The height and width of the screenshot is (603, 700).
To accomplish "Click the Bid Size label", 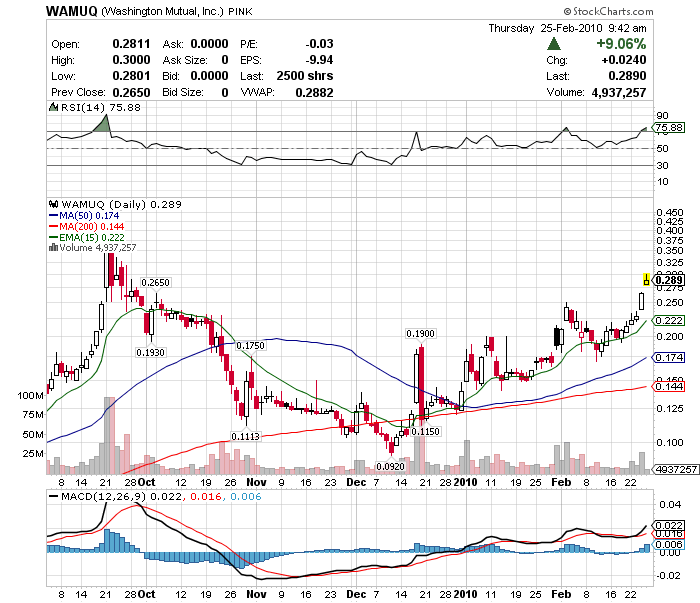I will coord(183,92).
